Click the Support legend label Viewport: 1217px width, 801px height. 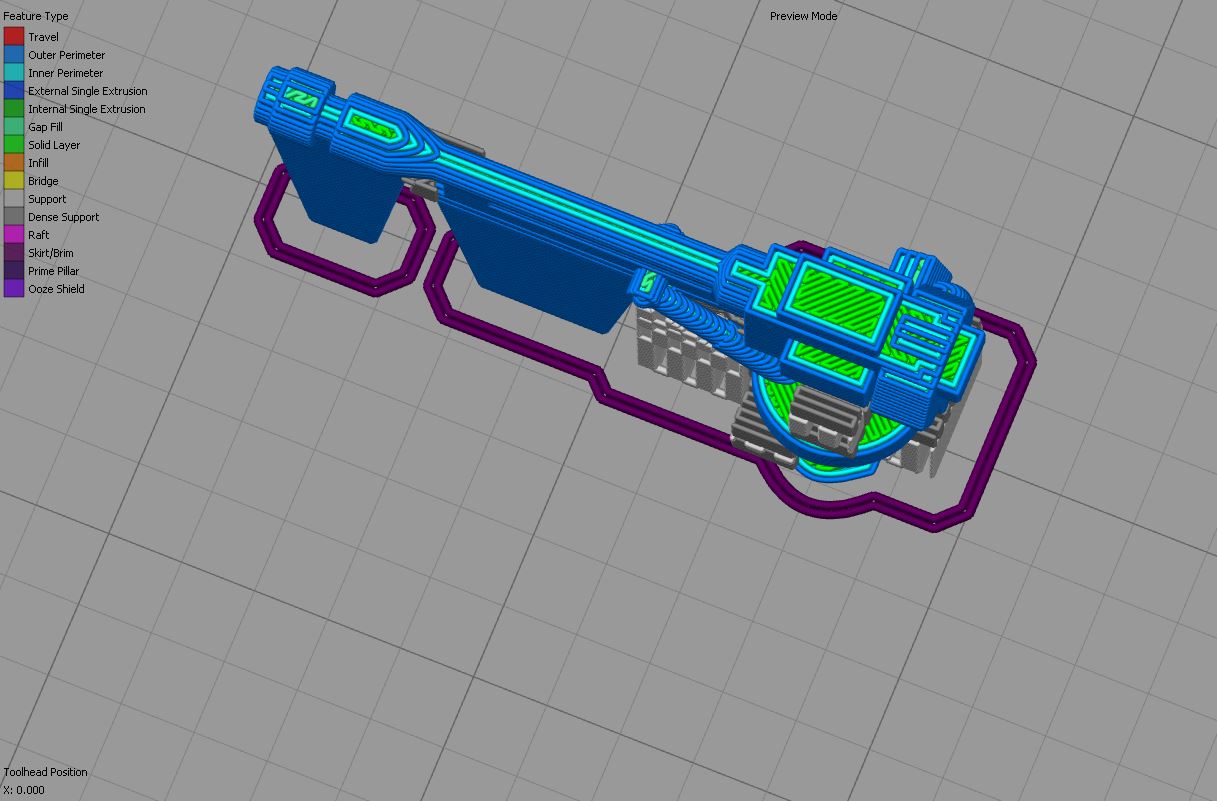(47, 199)
